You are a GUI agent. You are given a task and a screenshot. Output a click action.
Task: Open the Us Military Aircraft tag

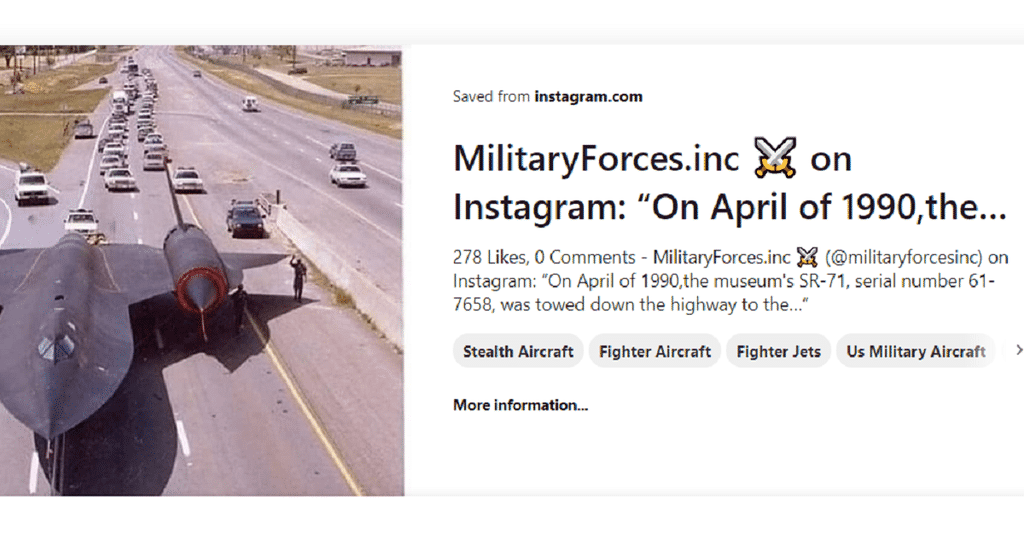[x=915, y=351]
